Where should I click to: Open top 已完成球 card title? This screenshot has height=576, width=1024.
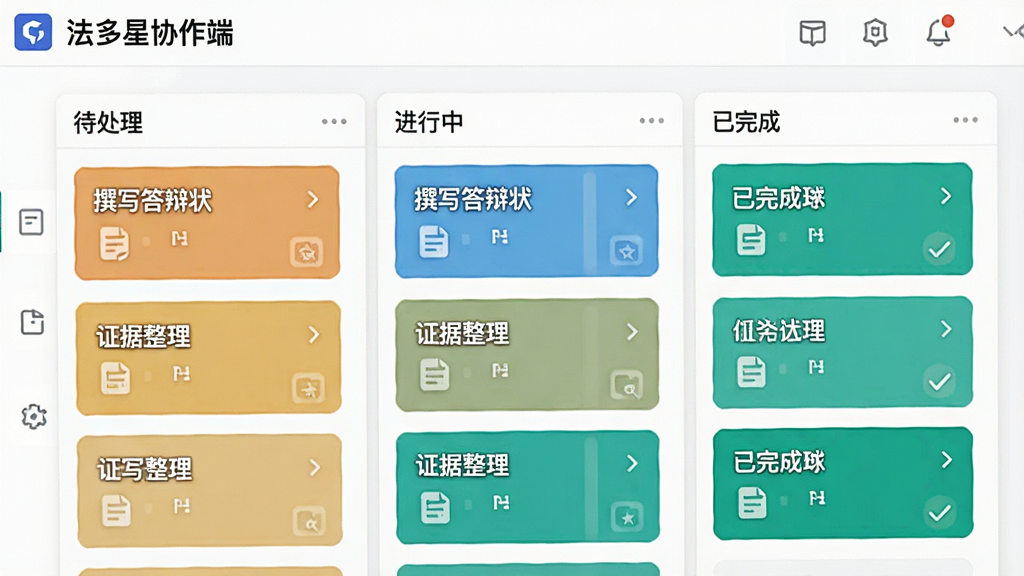(x=778, y=198)
